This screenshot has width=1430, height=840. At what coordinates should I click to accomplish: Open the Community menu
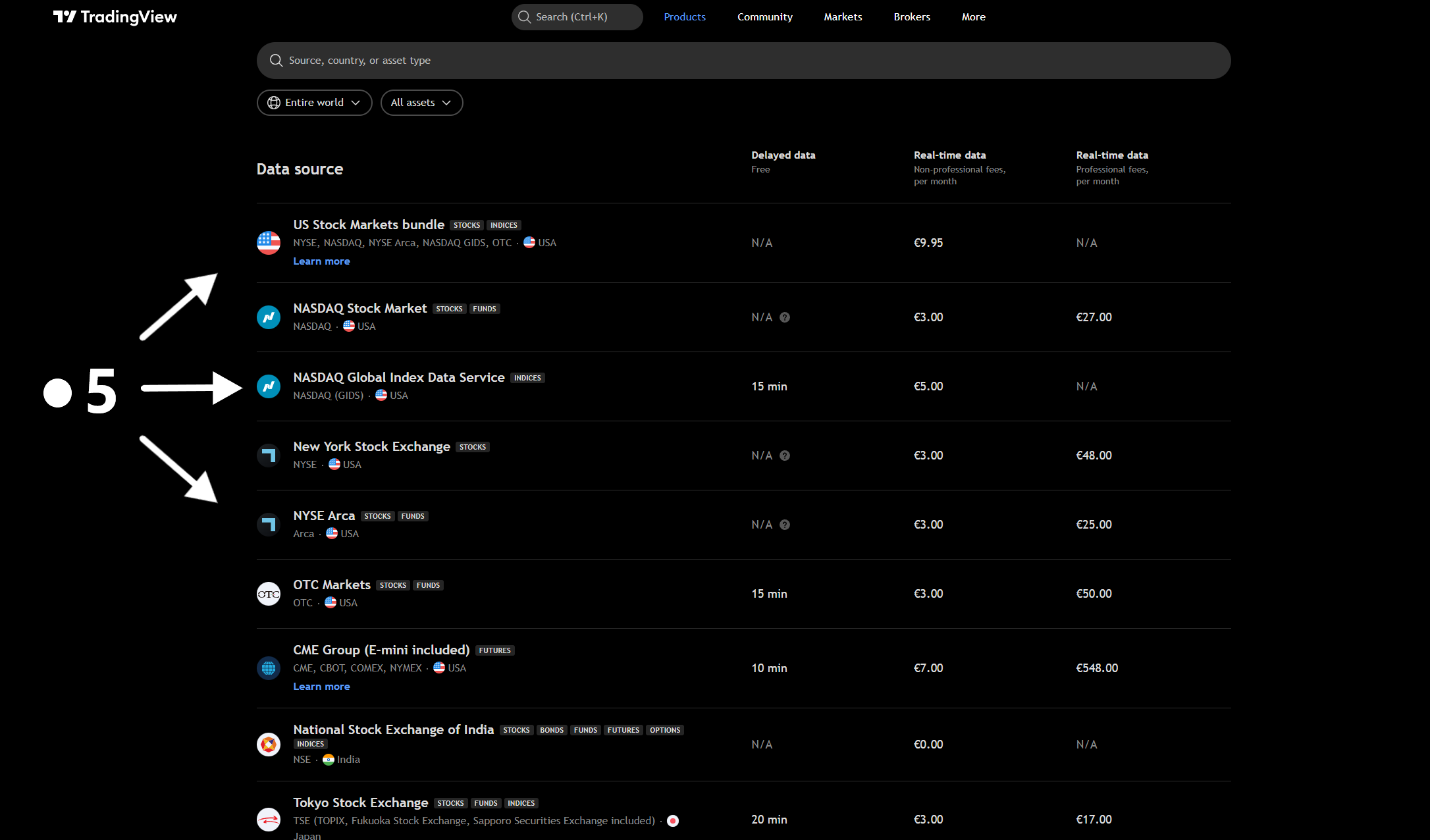click(x=764, y=17)
